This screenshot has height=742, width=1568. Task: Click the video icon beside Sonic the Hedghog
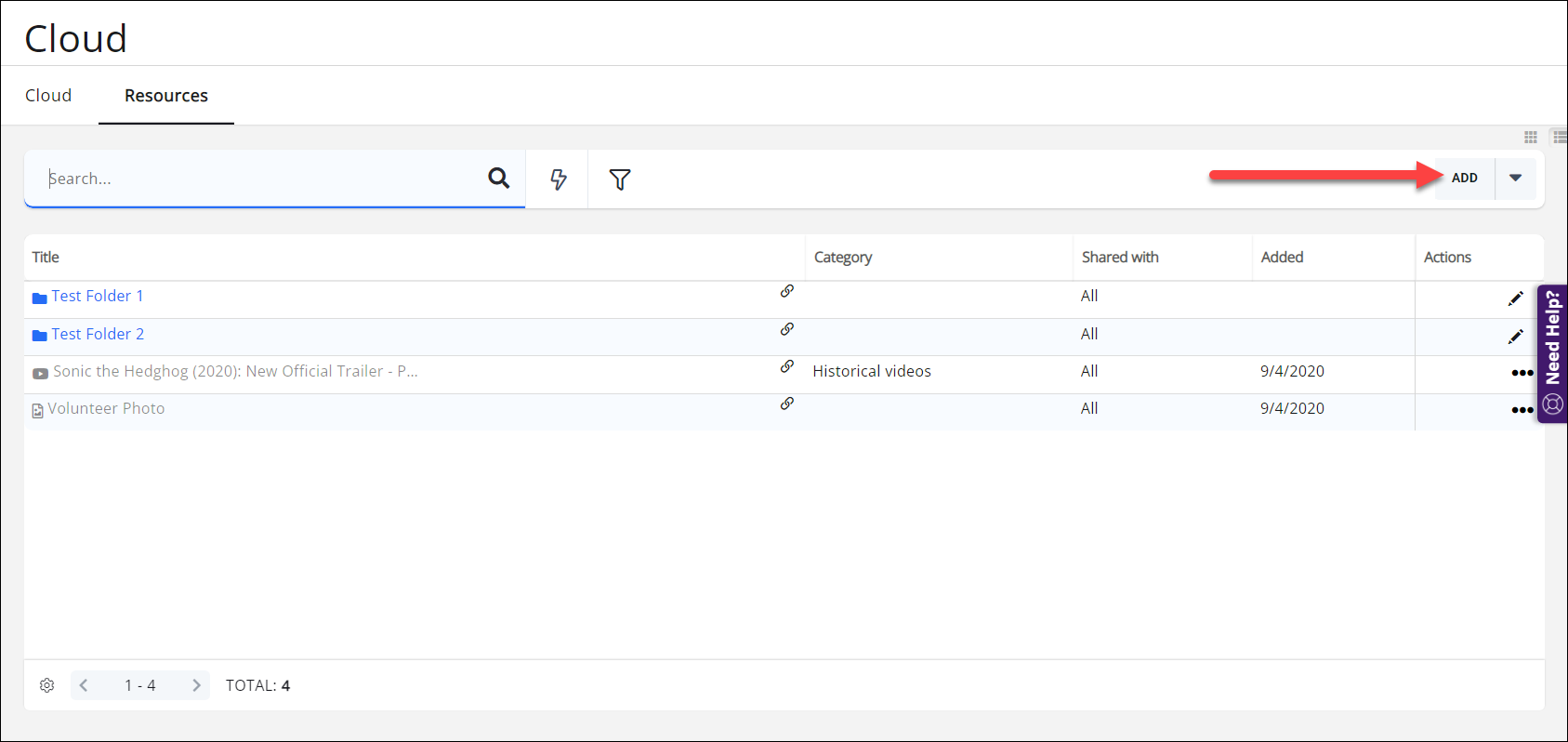point(41,374)
